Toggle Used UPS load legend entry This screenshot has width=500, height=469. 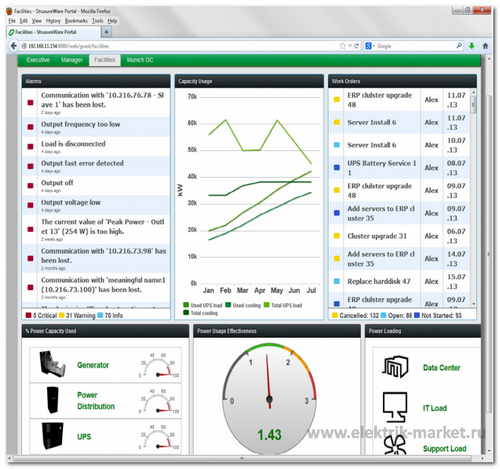pyautogui.click(x=203, y=305)
